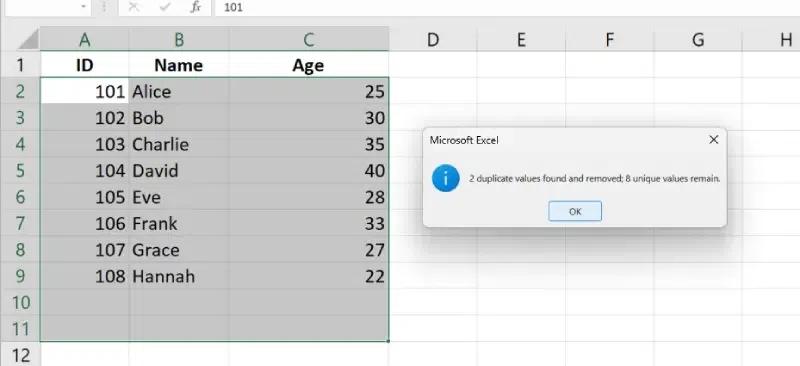Viewport: 800px width, 366px height.
Task: Close the Microsoft Excel message dialog
Action: click(714, 140)
